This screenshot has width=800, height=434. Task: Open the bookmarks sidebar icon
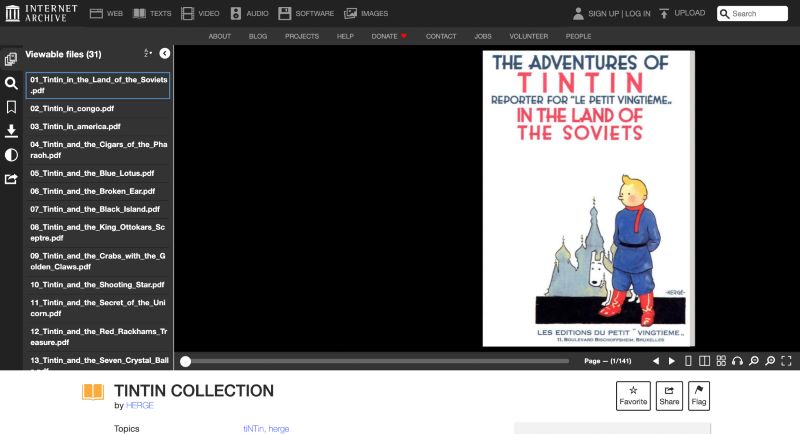[11, 107]
